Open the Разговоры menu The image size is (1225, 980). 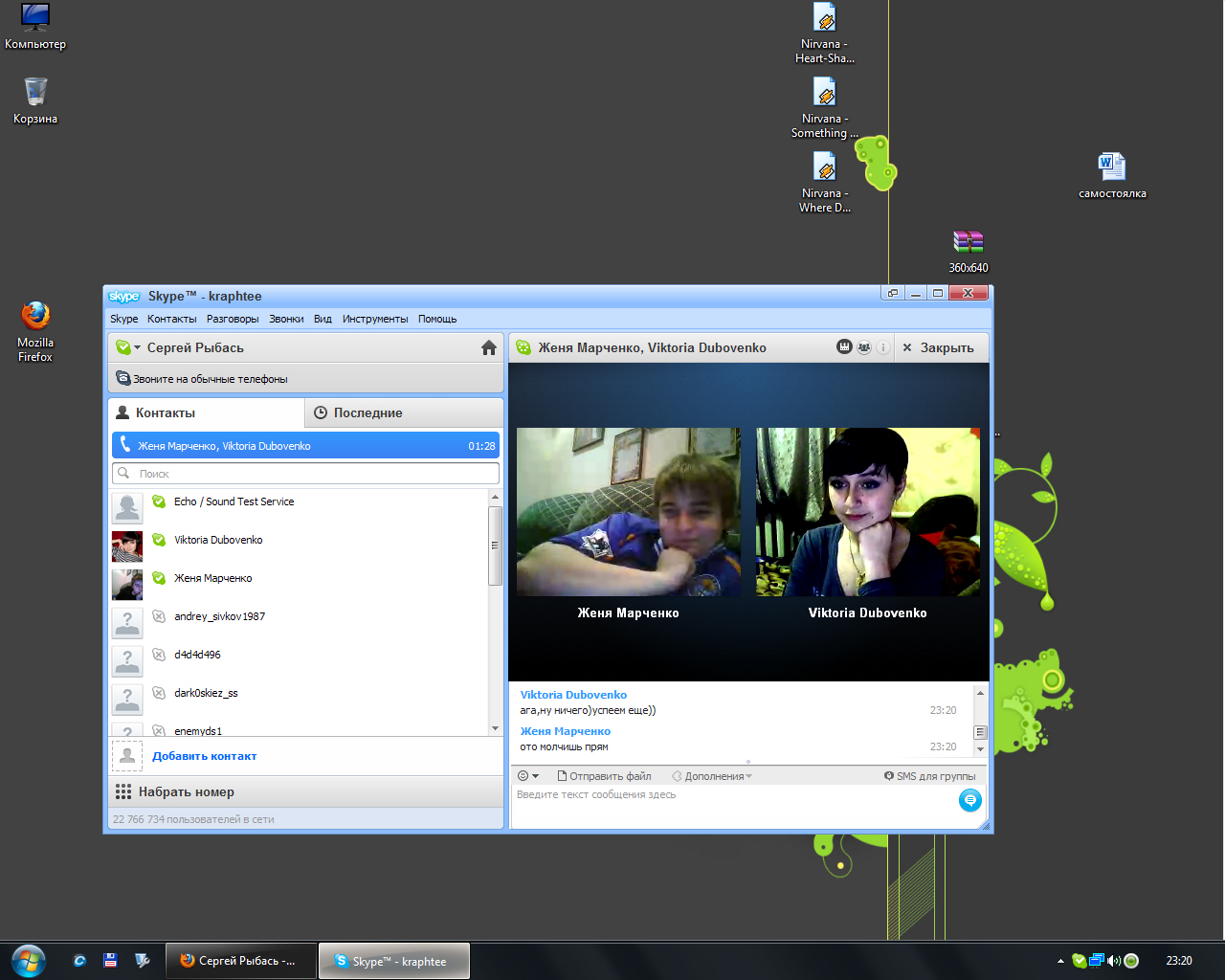[x=233, y=319]
